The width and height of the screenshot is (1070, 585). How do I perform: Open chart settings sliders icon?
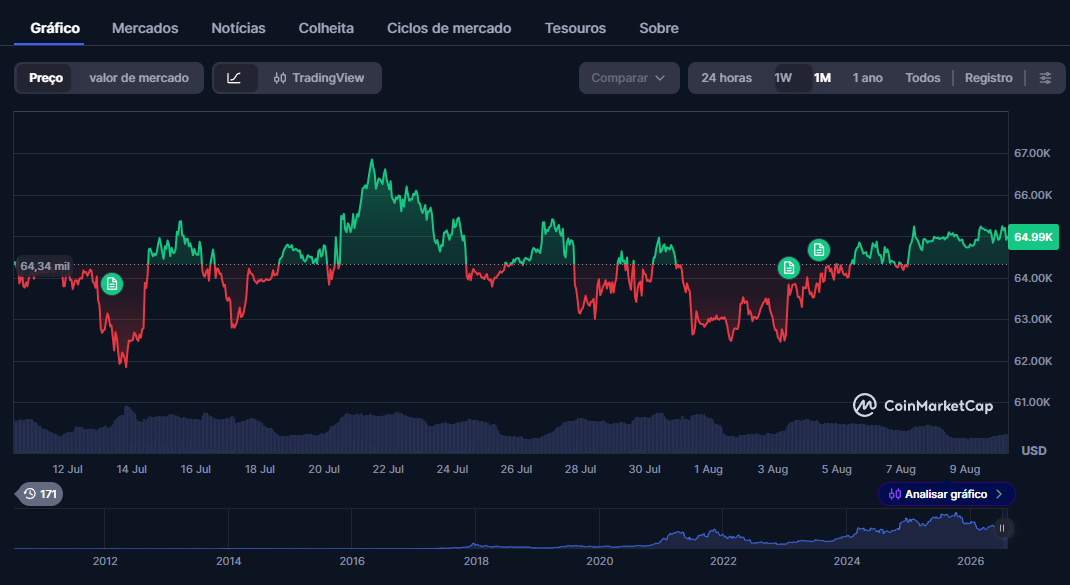(1045, 78)
